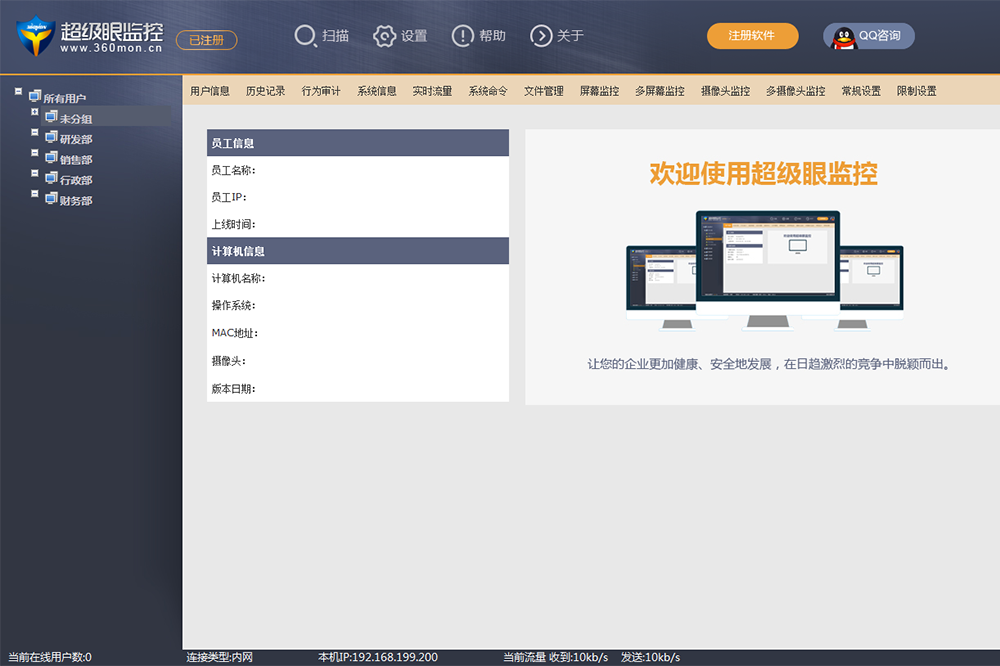Open the 实时流量 tab

(432, 91)
